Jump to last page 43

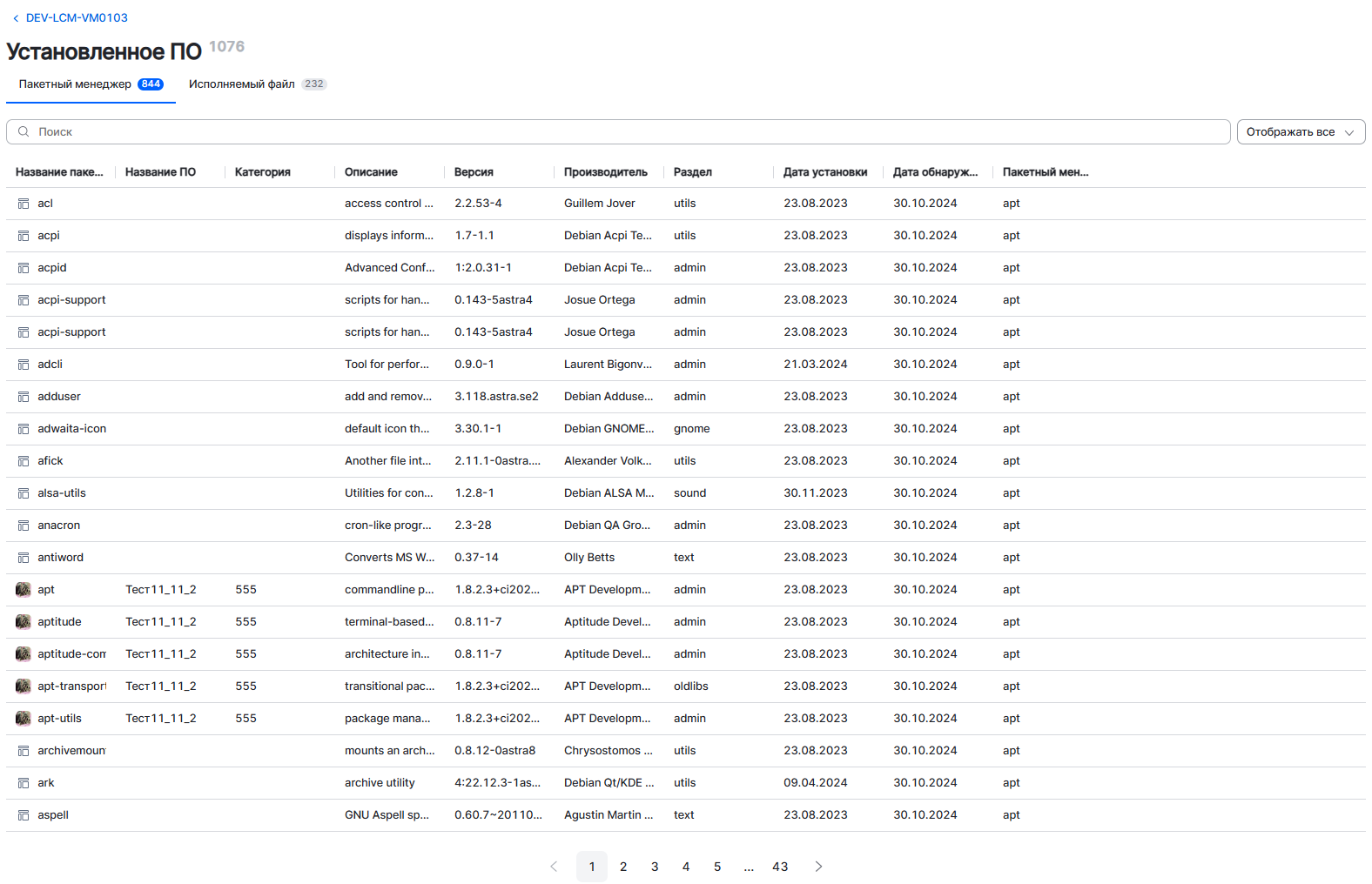pos(780,867)
